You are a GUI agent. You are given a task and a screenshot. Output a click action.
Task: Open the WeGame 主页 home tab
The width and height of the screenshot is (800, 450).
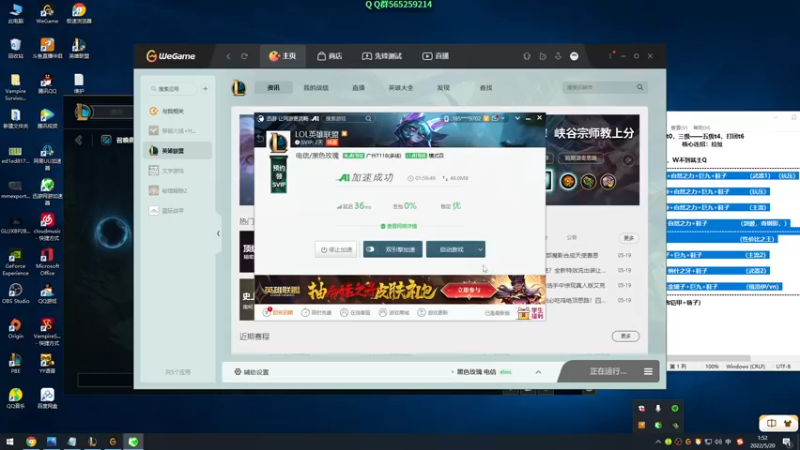(283, 56)
